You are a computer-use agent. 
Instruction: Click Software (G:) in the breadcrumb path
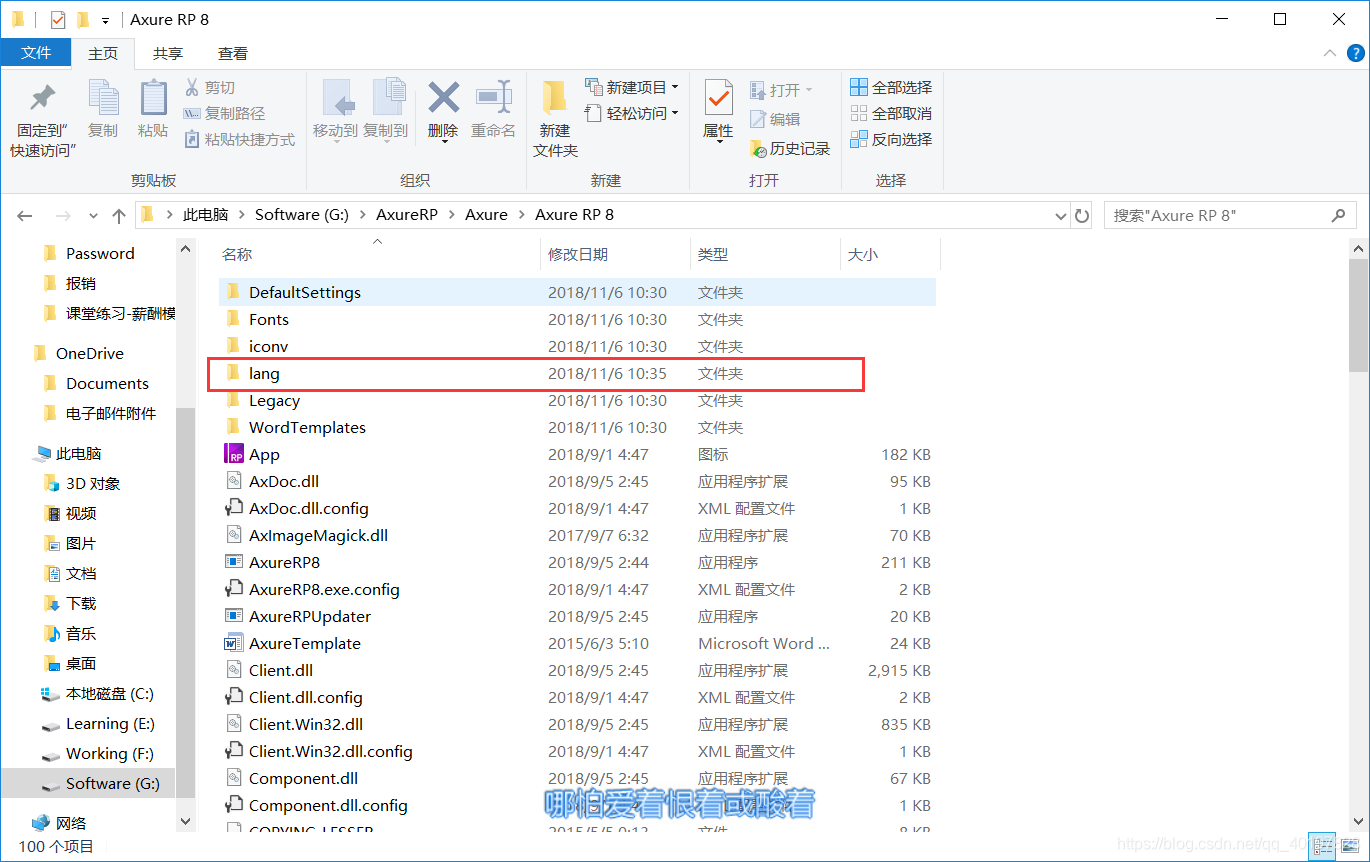pyautogui.click(x=302, y=215)
